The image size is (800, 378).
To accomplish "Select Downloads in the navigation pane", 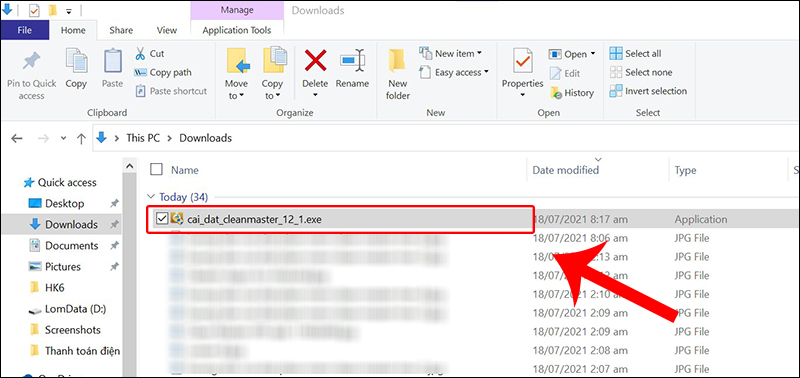I will 71,224.
